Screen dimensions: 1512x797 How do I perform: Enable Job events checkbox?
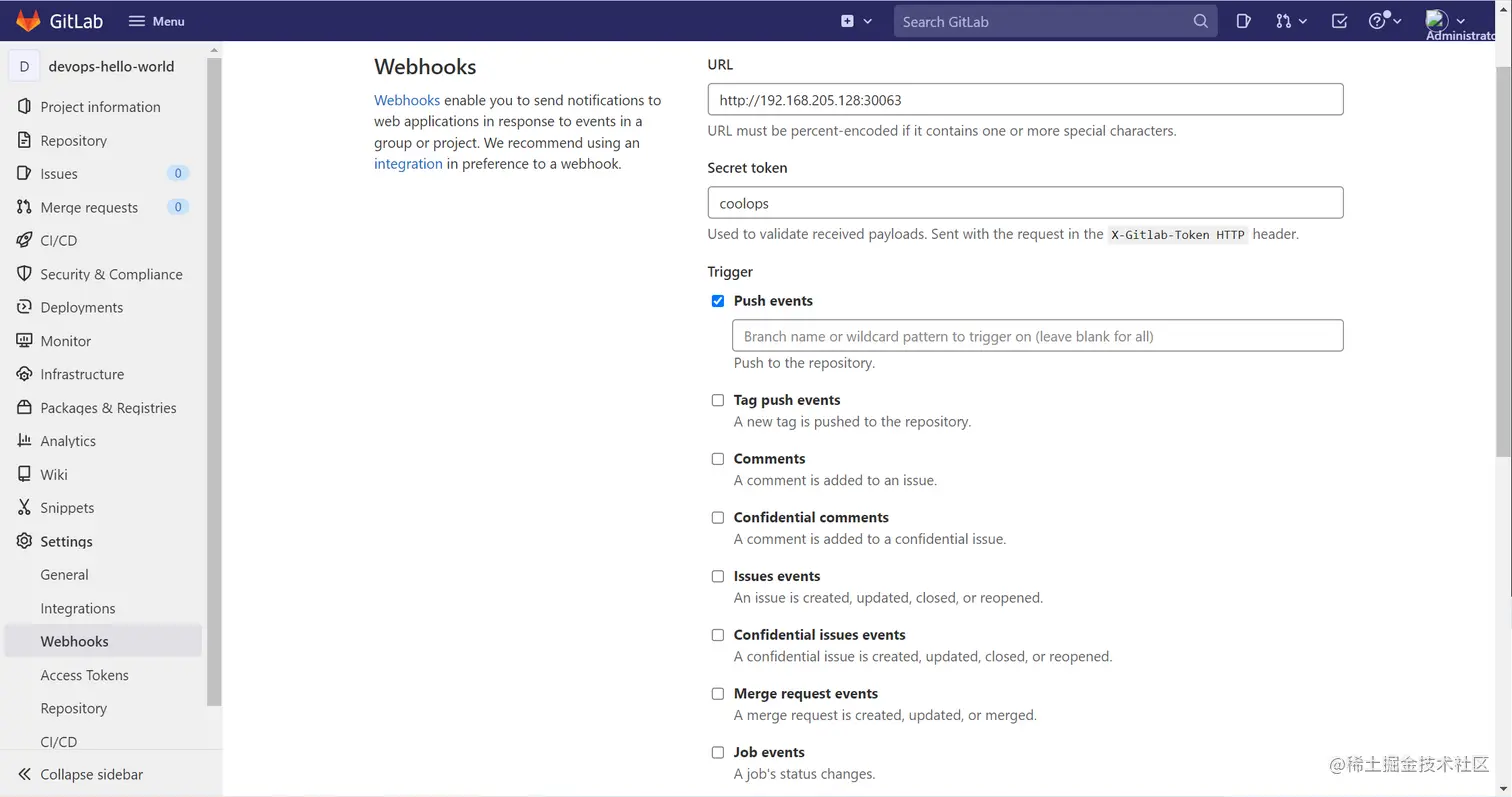[x=717, y=752]
